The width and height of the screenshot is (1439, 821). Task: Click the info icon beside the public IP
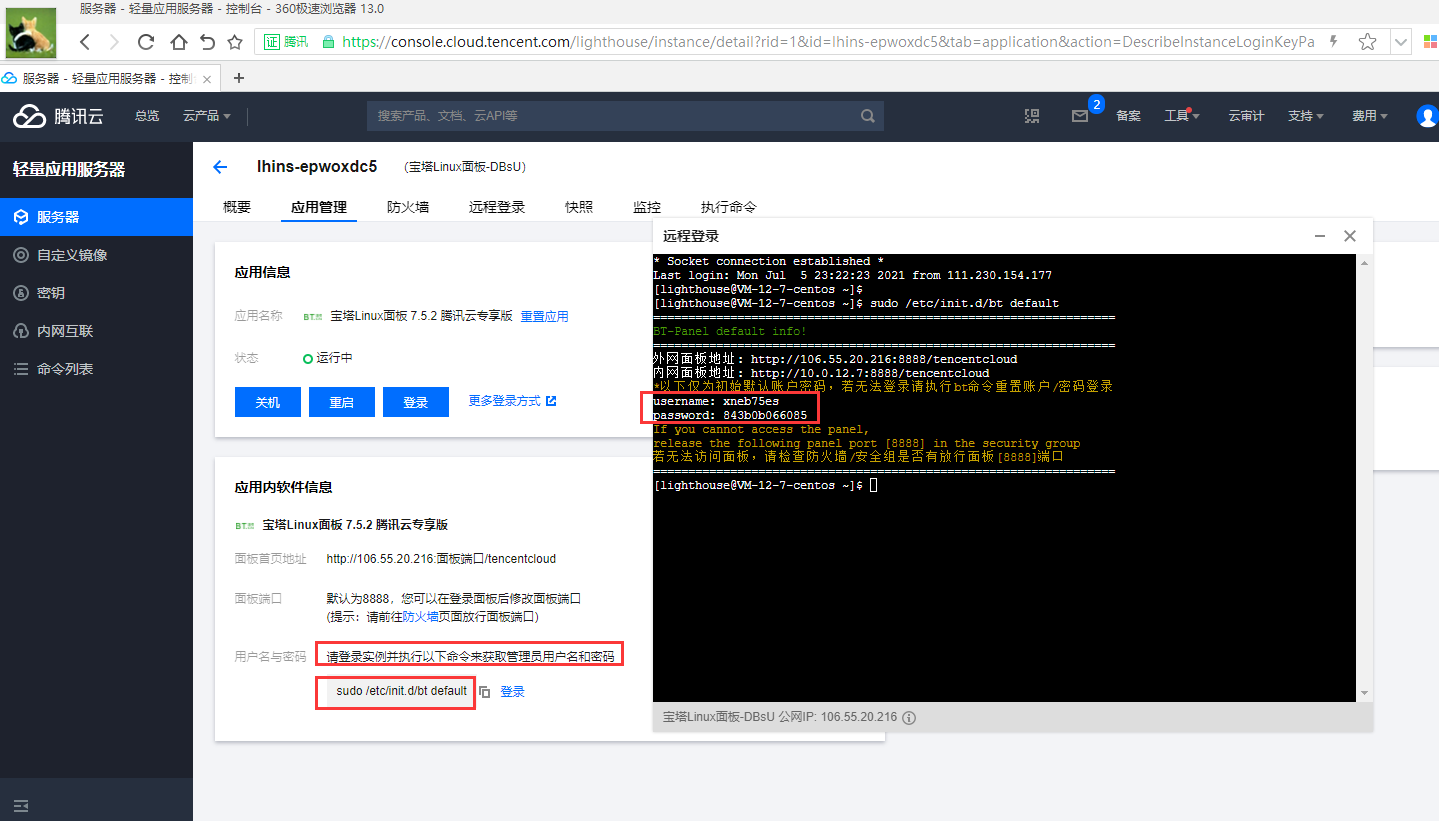point(909,717)
